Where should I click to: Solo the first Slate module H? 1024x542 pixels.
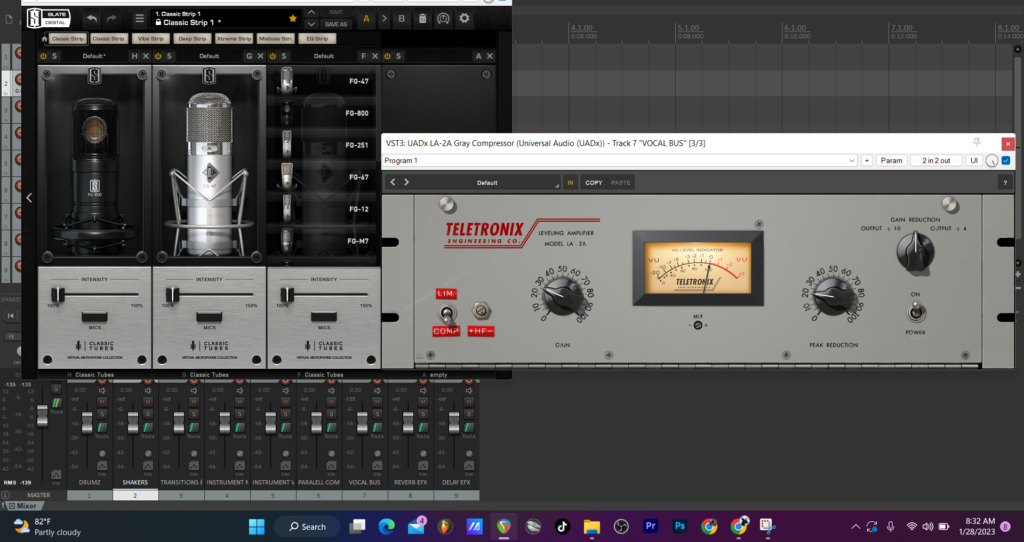[x=54, y=56]
